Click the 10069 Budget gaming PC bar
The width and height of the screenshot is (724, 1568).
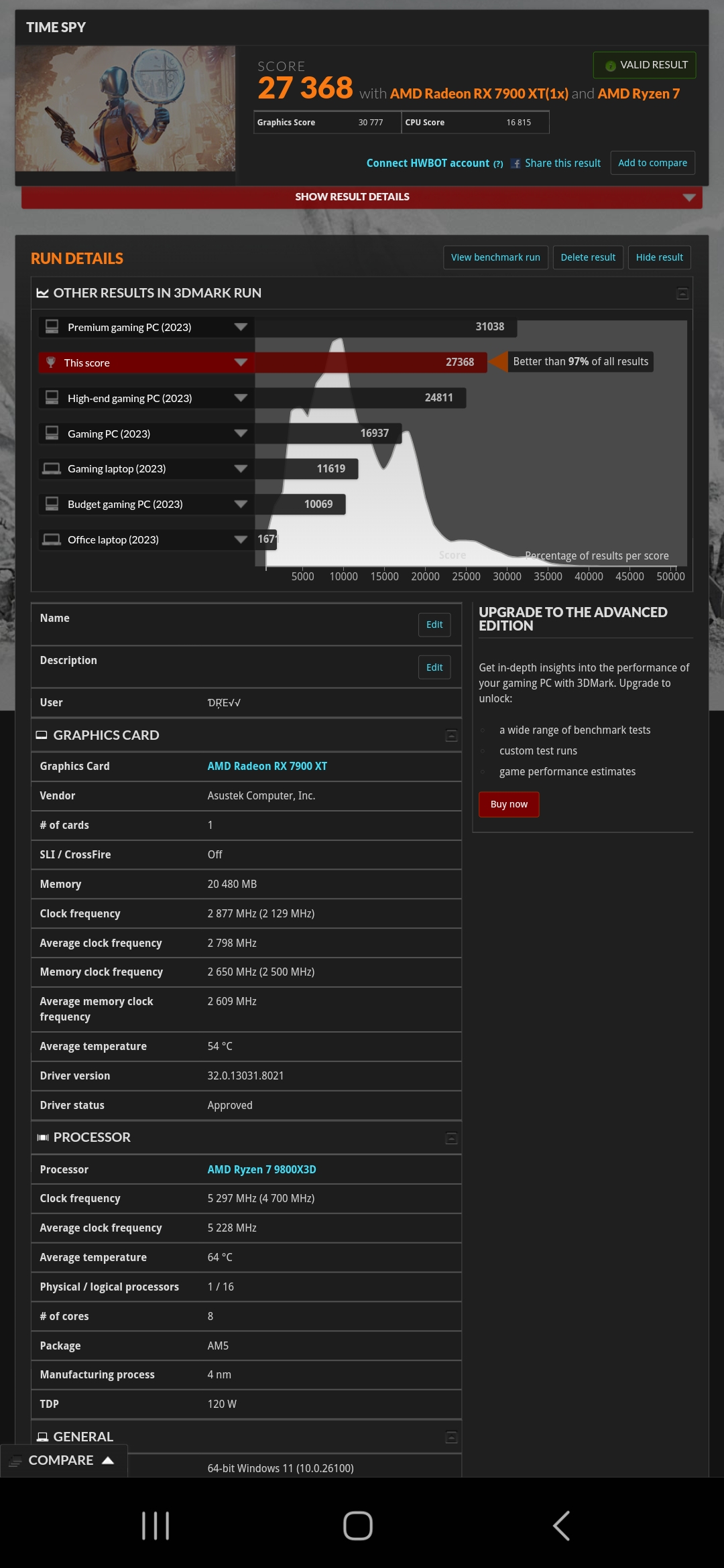(x=300, y=505)
